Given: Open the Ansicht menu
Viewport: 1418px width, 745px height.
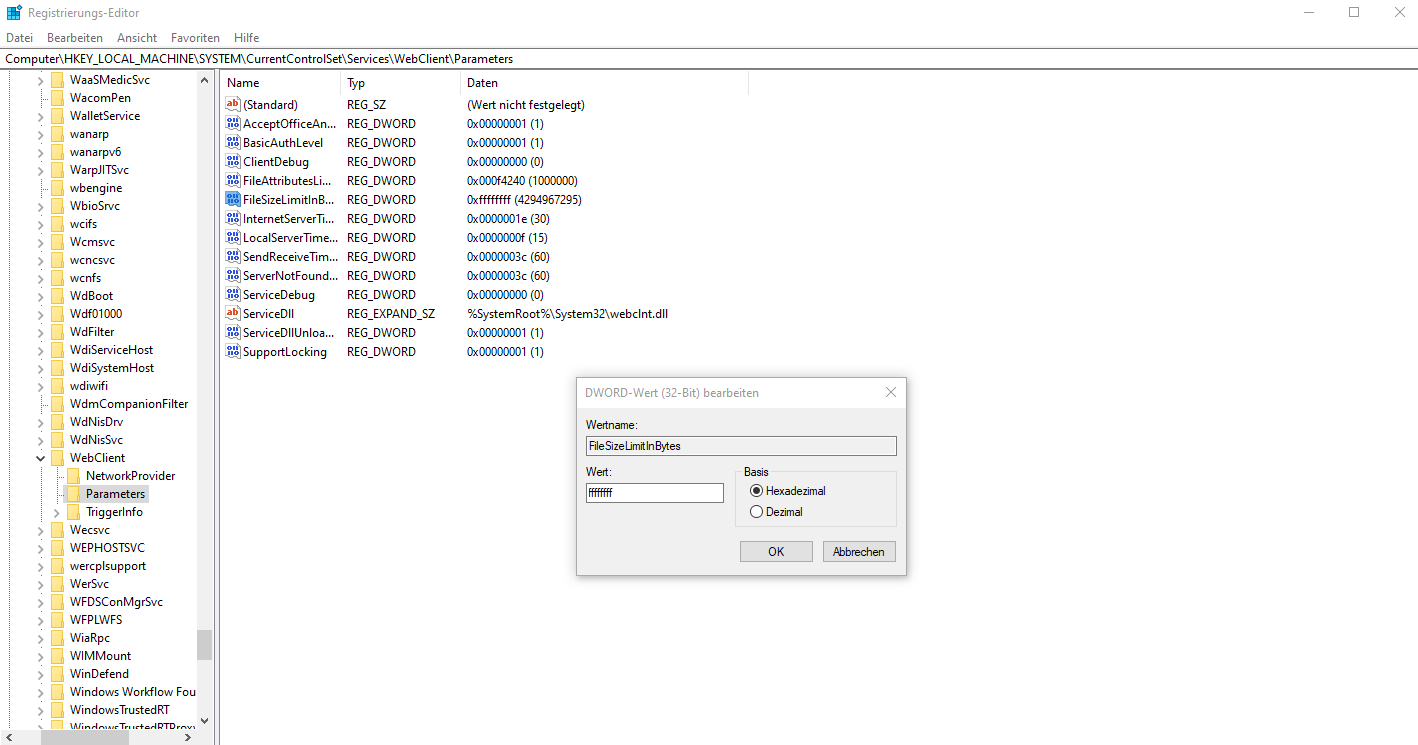Looking at the screenshot, I should (x=137, y=38).
